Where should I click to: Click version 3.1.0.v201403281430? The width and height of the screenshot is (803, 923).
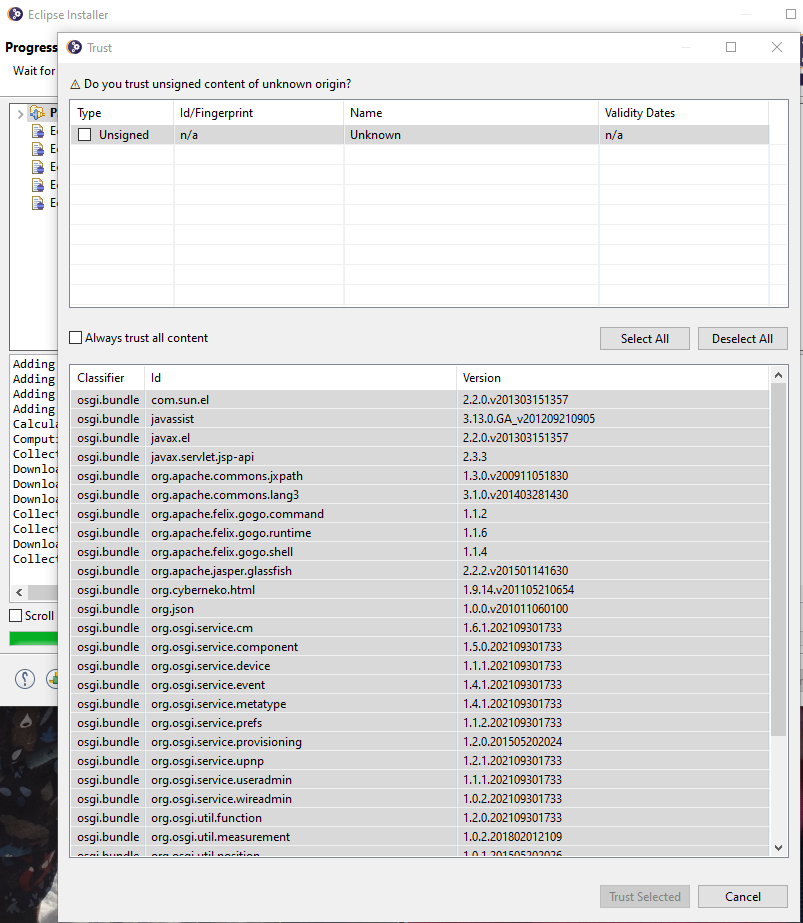[515, 494]
